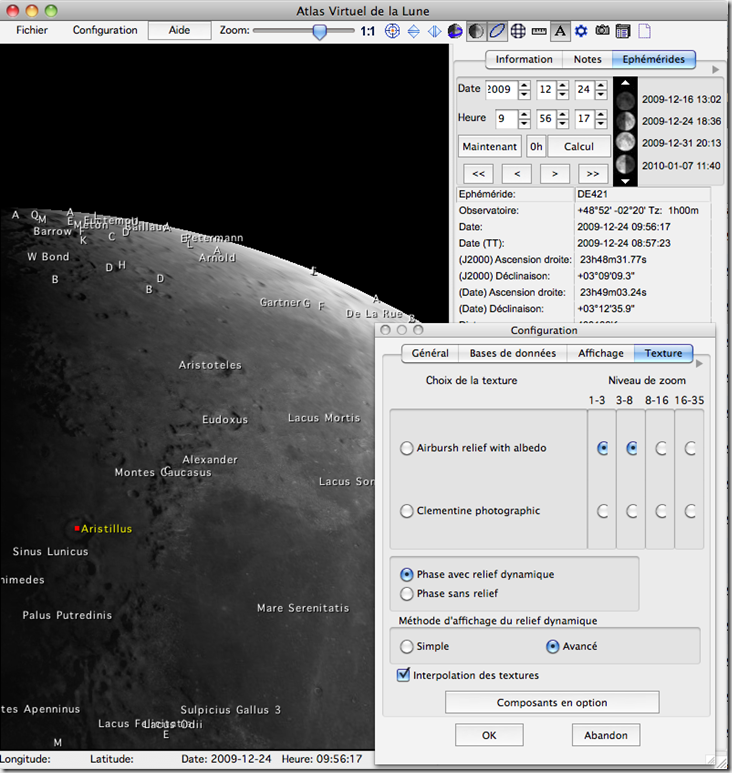Image resolution: width=732 pixels, height=773 pixels.
Task: Select Clementine texture for zoom level 1-3
Action: (602, 511)
